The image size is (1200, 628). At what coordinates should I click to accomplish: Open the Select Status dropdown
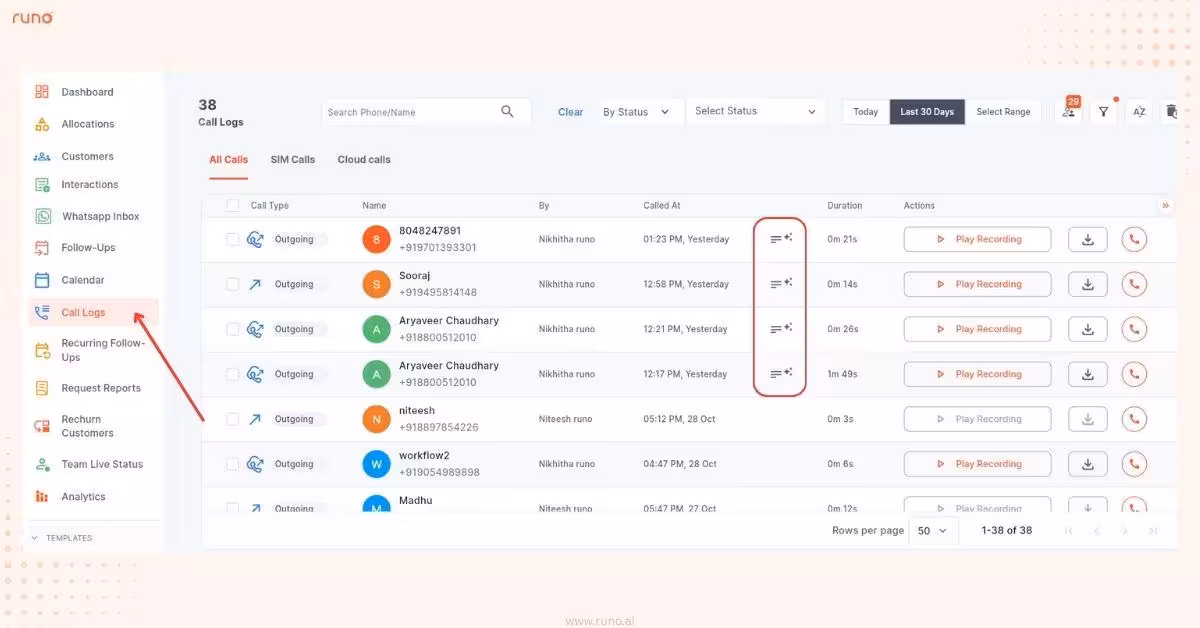click(755, 111)
